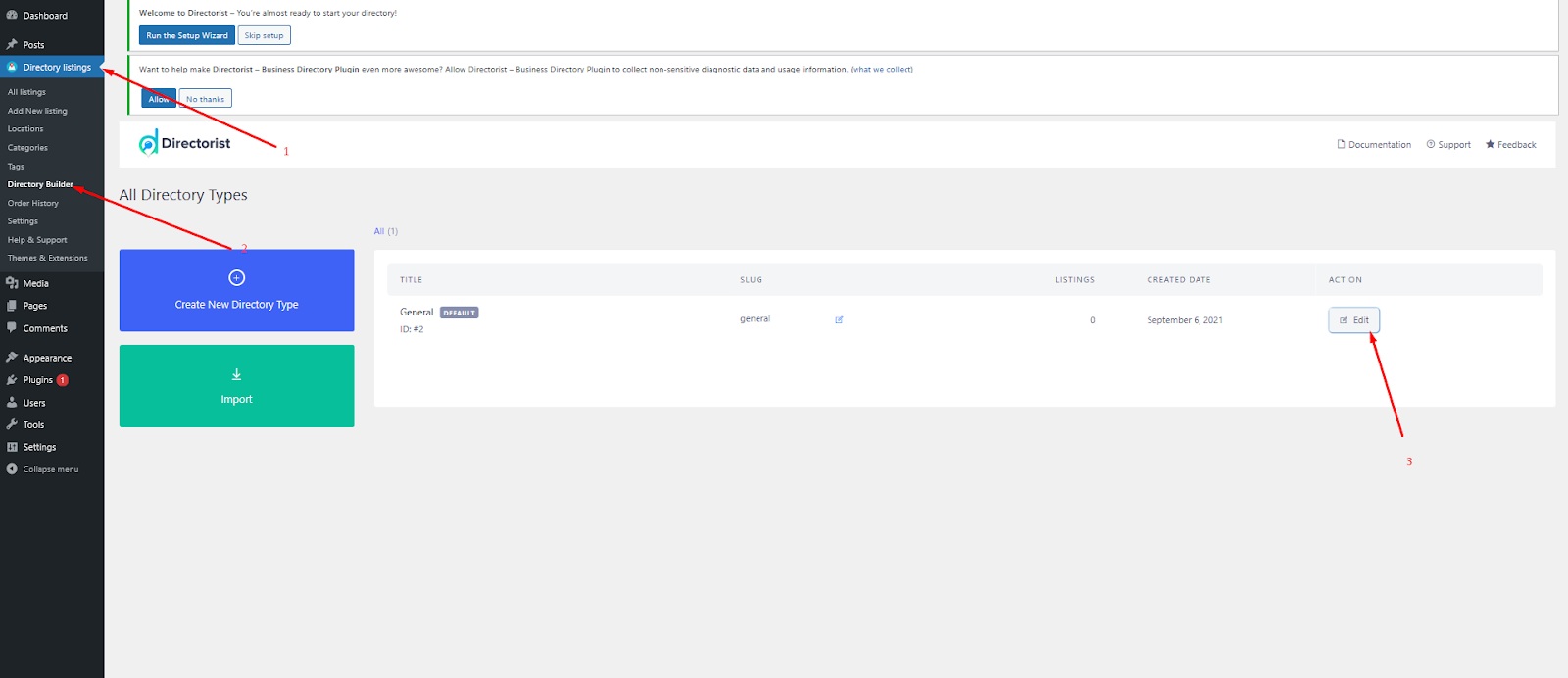The width and height of the screenshot is (1568, 678).
Task: Click the Directory listings sidebar icon
Action: (12, 68)
